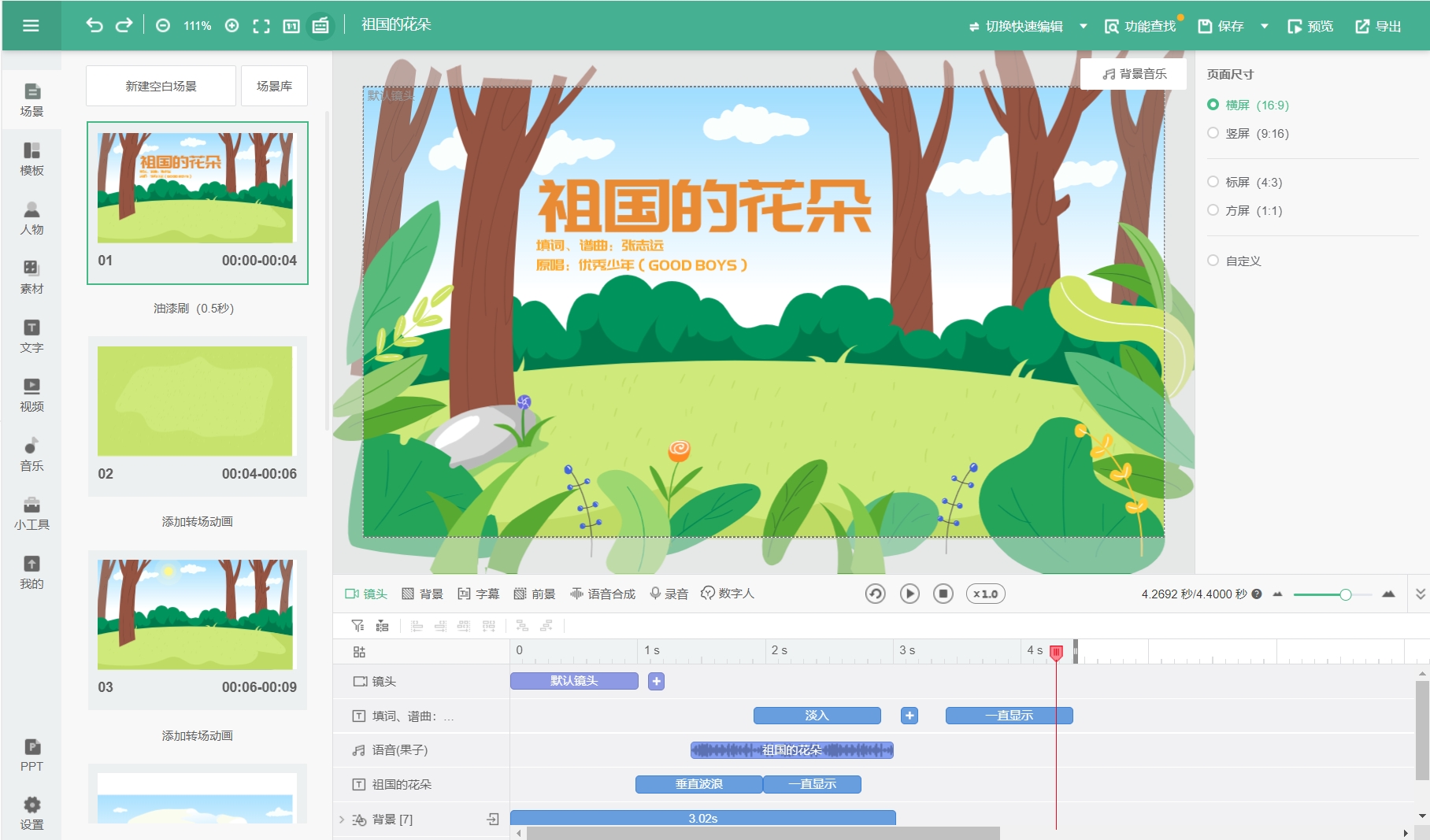
Task: Open the 背景 track import icon
Action: pyautogui.click(x=493, y=820)
